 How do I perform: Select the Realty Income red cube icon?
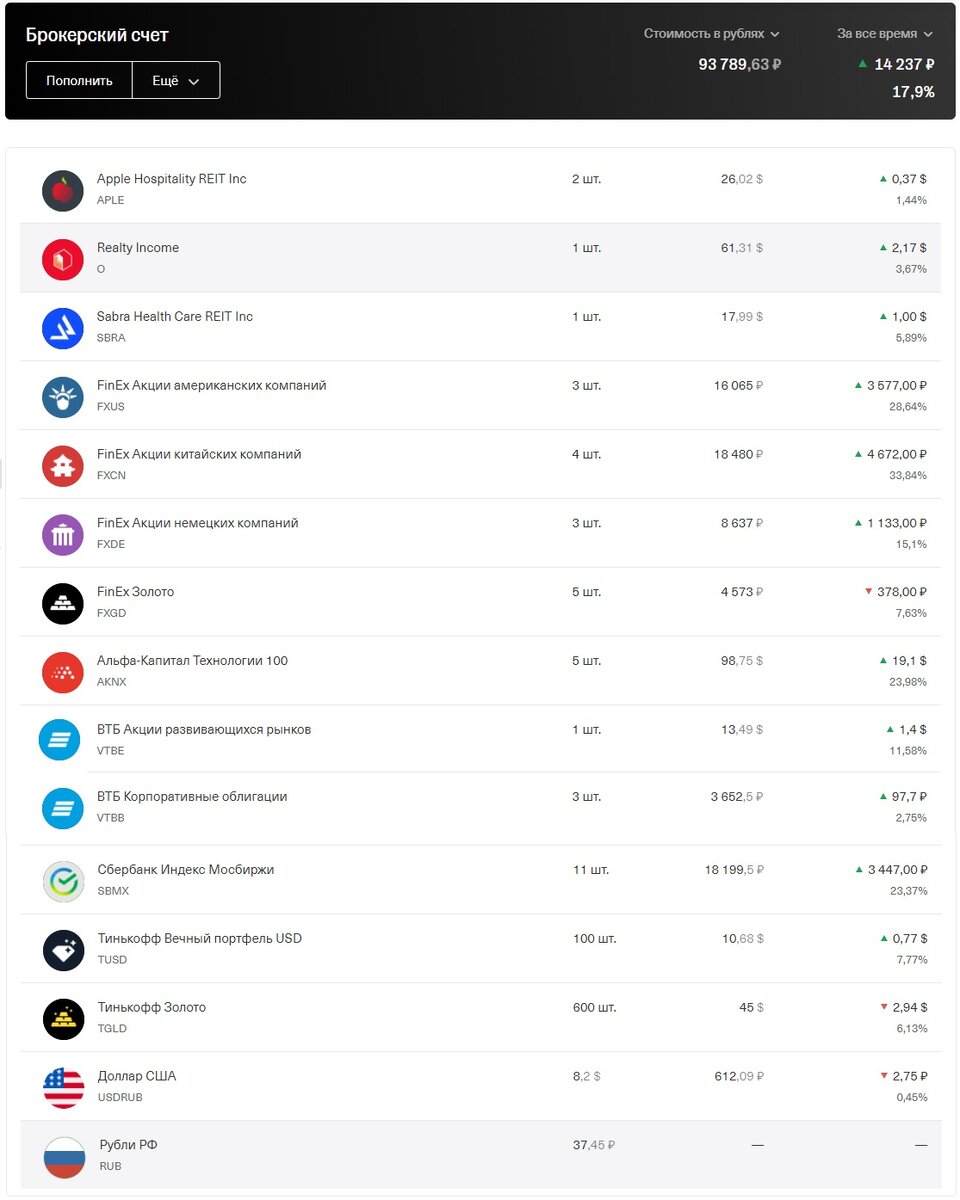[x=62, y=259]
